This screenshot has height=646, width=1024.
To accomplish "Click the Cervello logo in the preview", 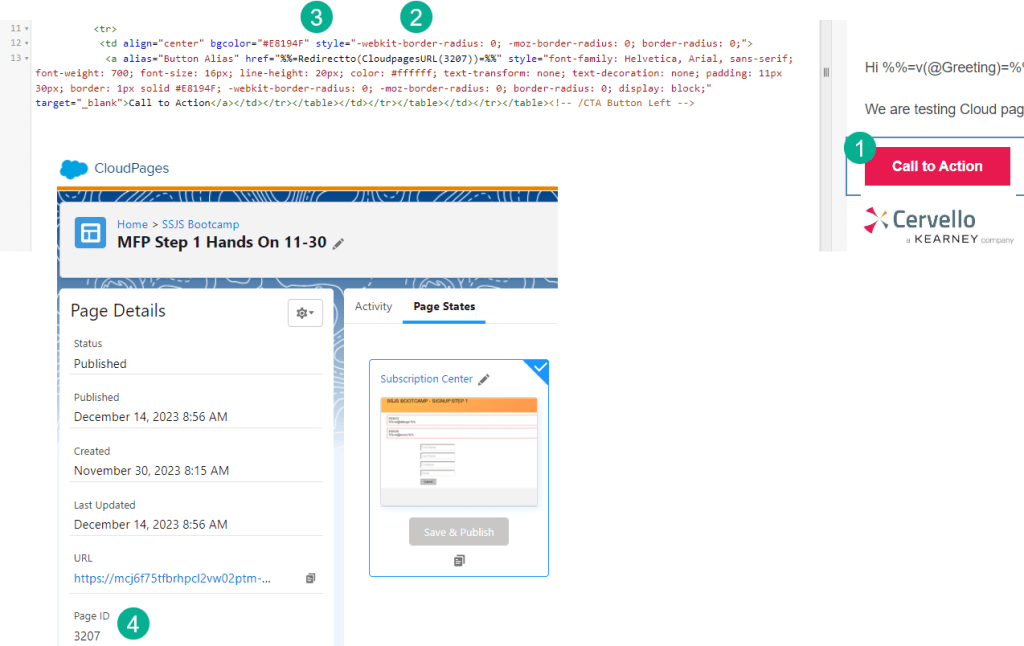I will (920, 220).
